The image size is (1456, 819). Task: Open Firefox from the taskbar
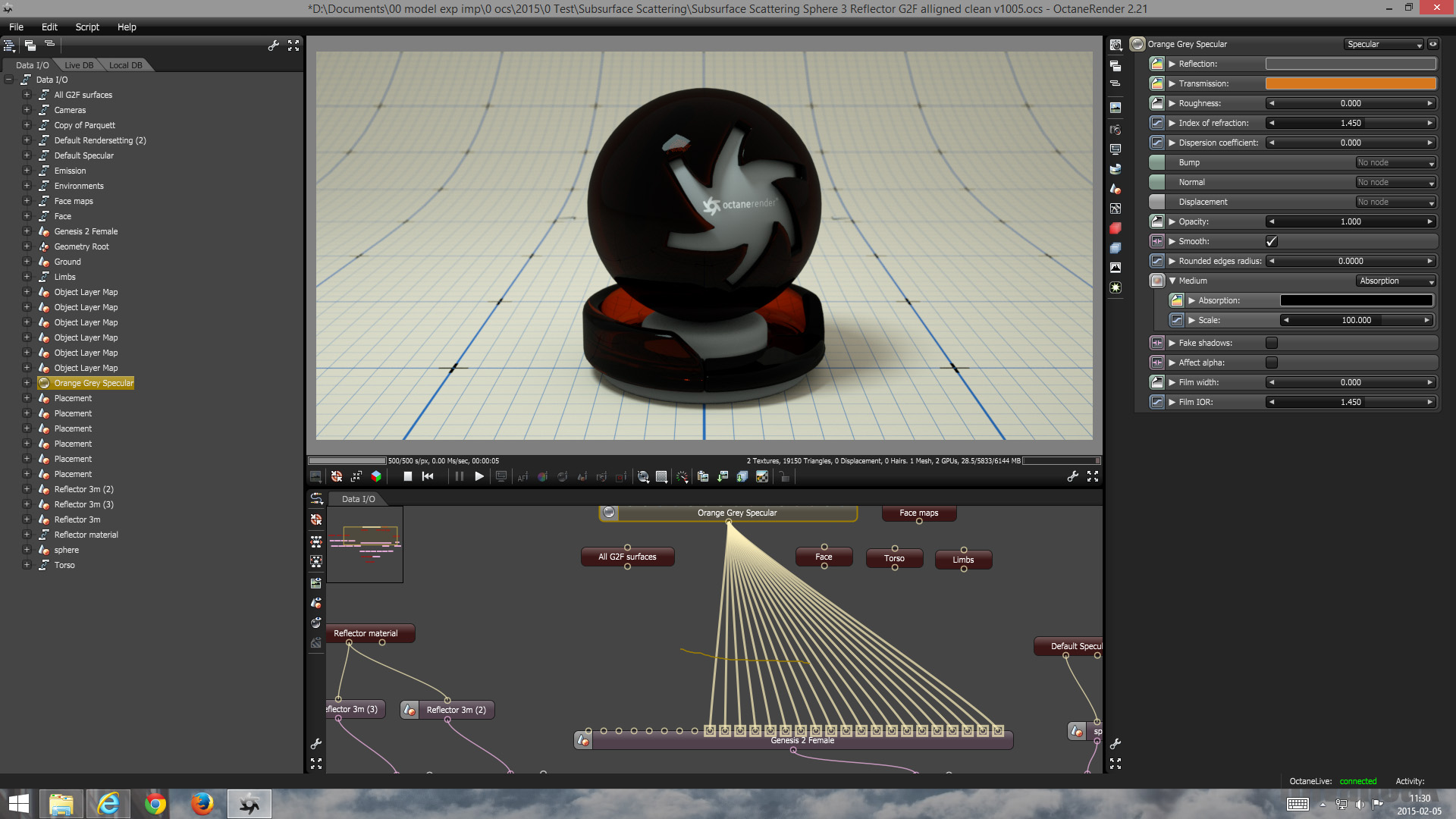tap(202, 804)
